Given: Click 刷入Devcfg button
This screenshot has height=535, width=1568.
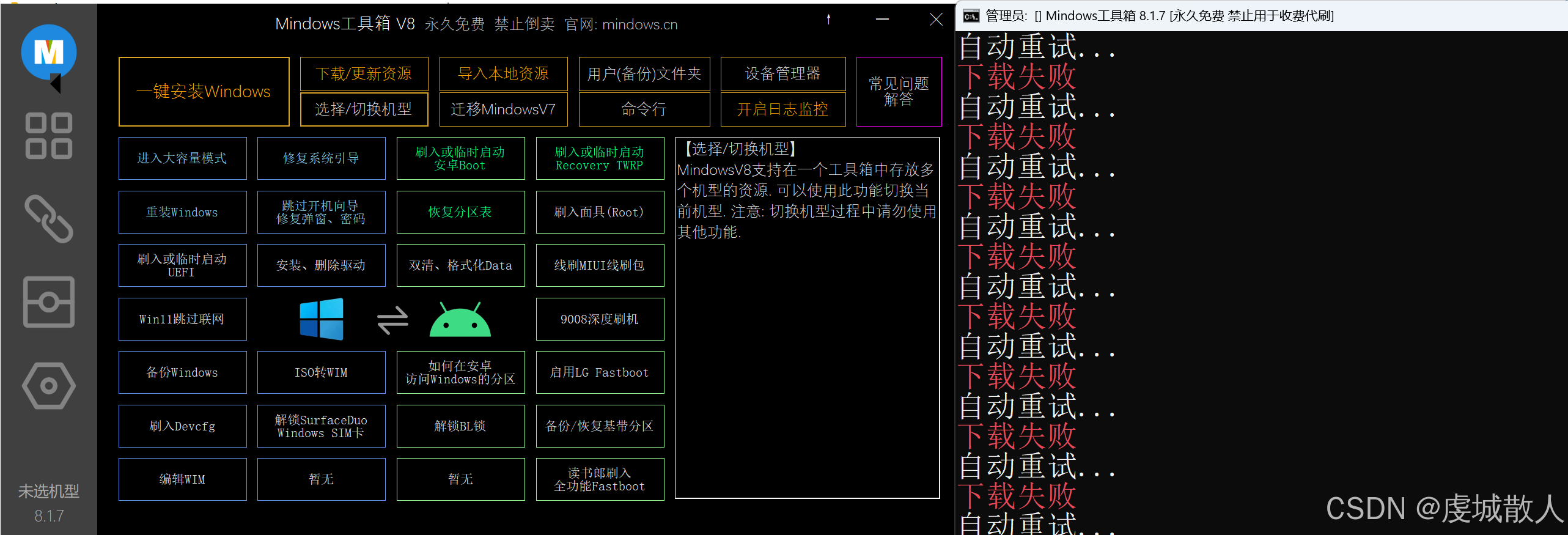Looking at the screenshot, I should click(x=182, y=426).
